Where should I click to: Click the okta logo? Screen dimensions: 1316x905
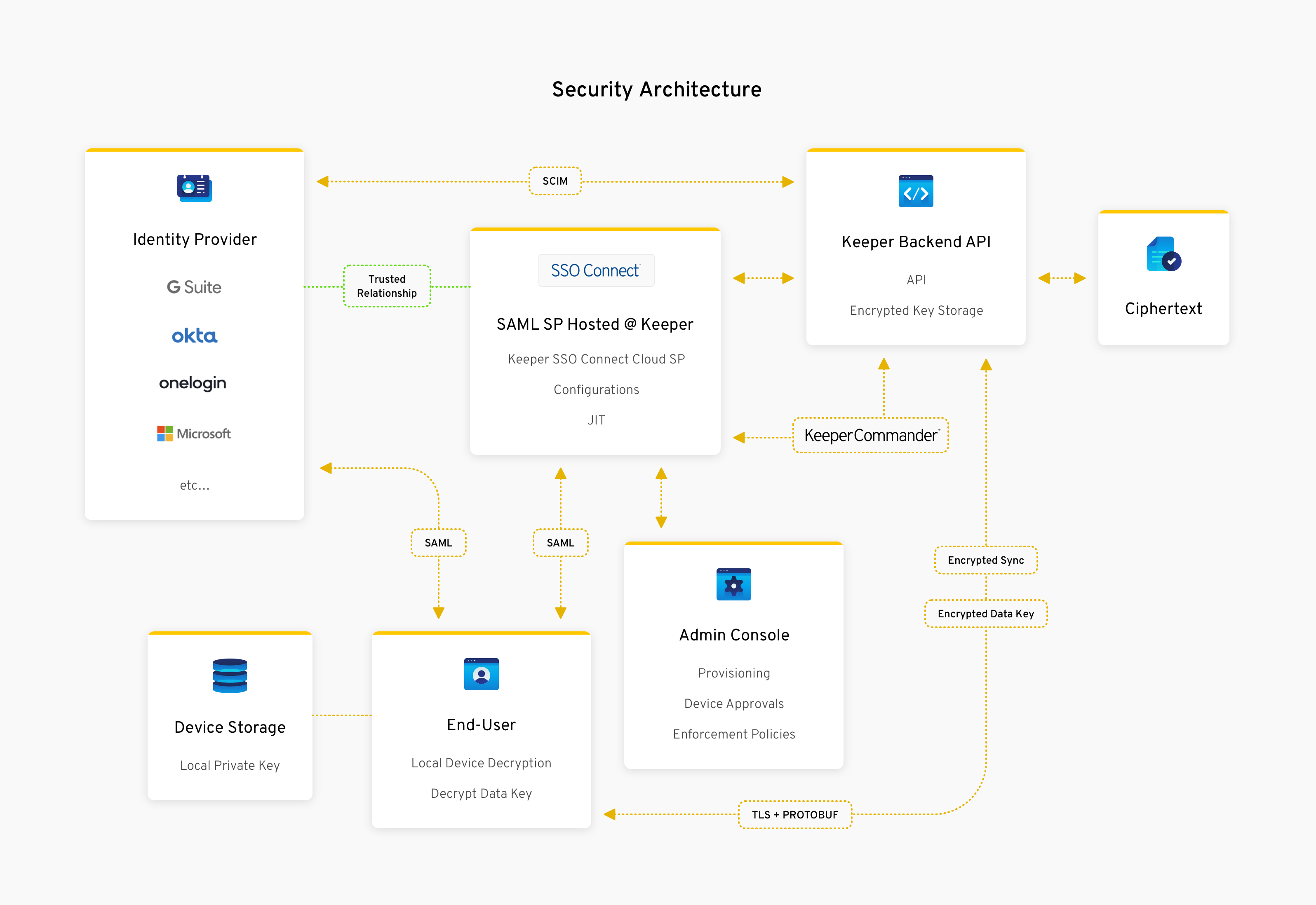195,336
